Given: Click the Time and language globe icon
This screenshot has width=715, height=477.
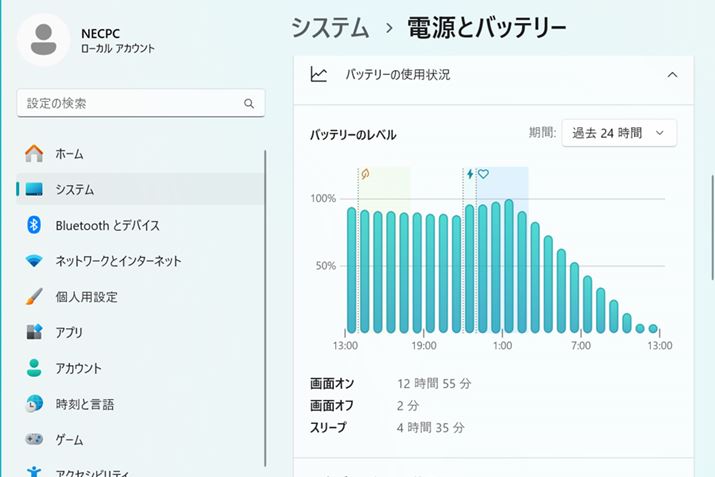Looking at the screenshot, I should (34, 404).
